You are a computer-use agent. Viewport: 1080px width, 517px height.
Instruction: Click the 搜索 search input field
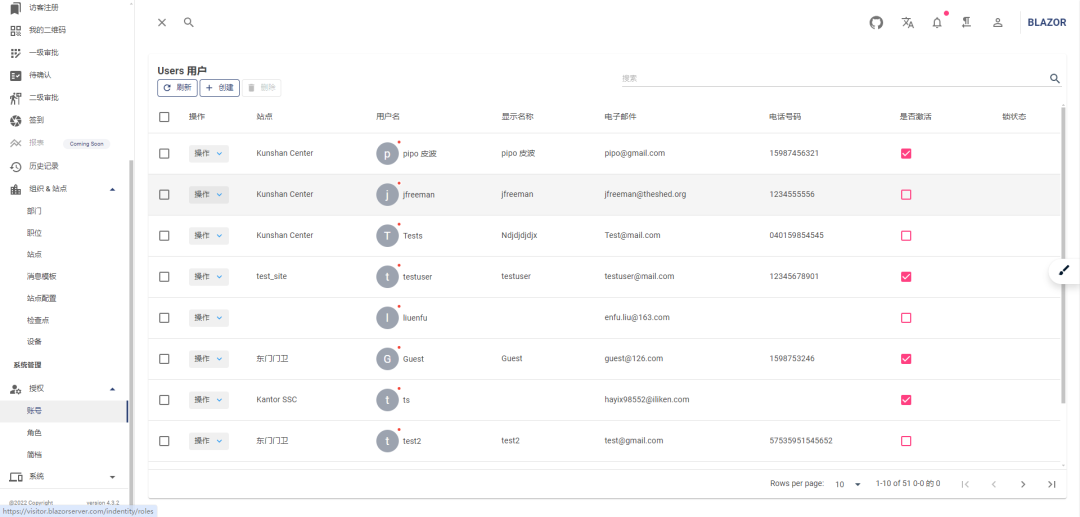tap(834, 78)
